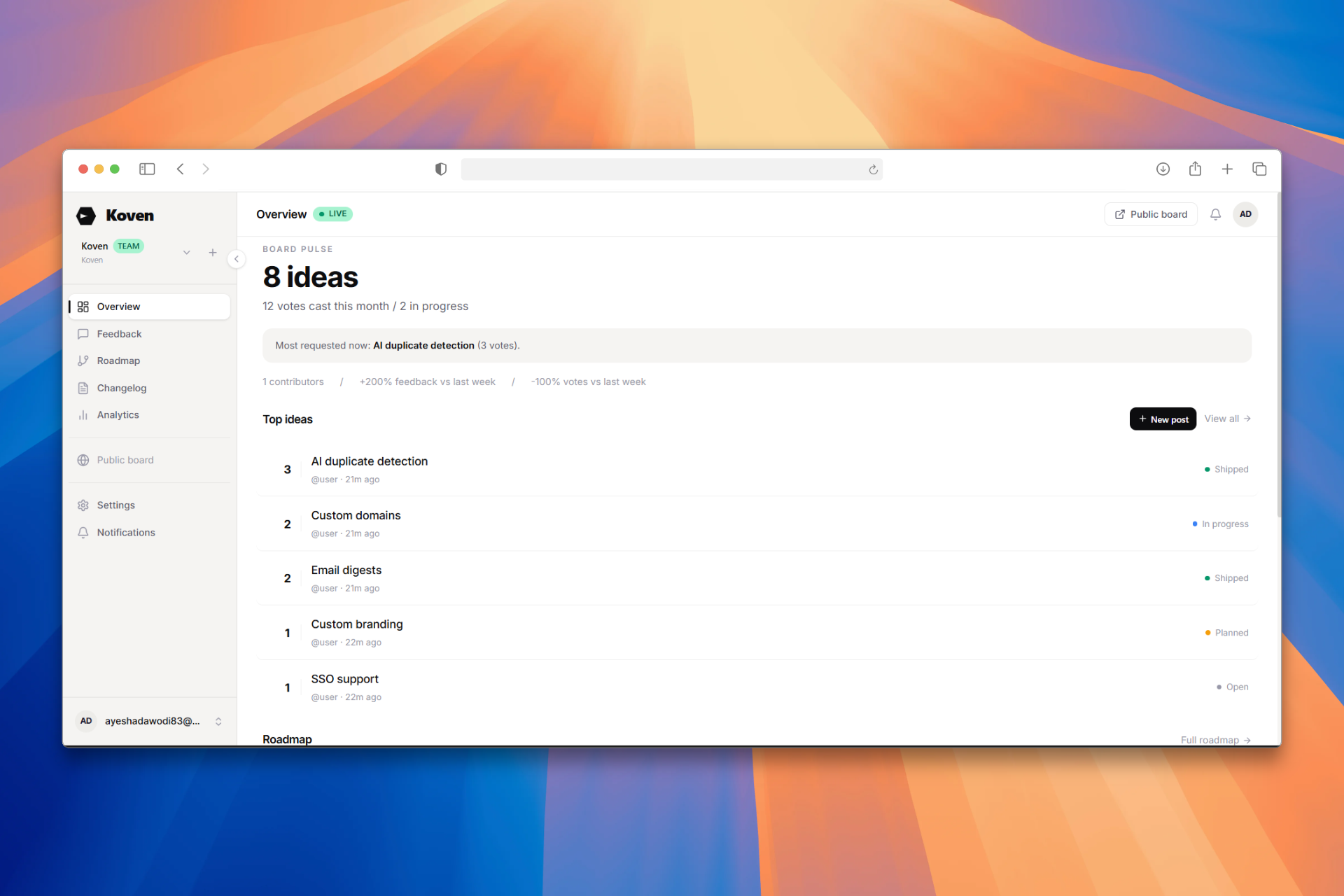Click the browser share icon
Viewport: 1344px width, 896px height.
click(1195, 169)
